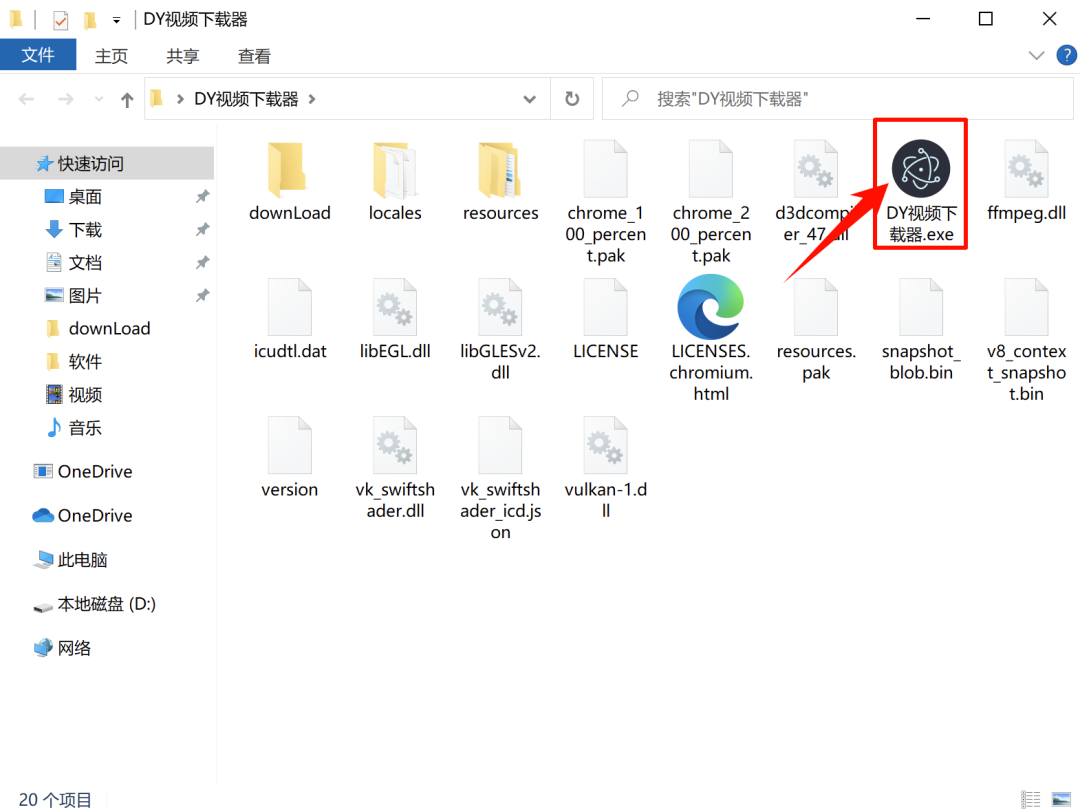The height and width of the screenshot is (812, 1080).
Task: Select the LICENSE file
Action: (605, 320)
